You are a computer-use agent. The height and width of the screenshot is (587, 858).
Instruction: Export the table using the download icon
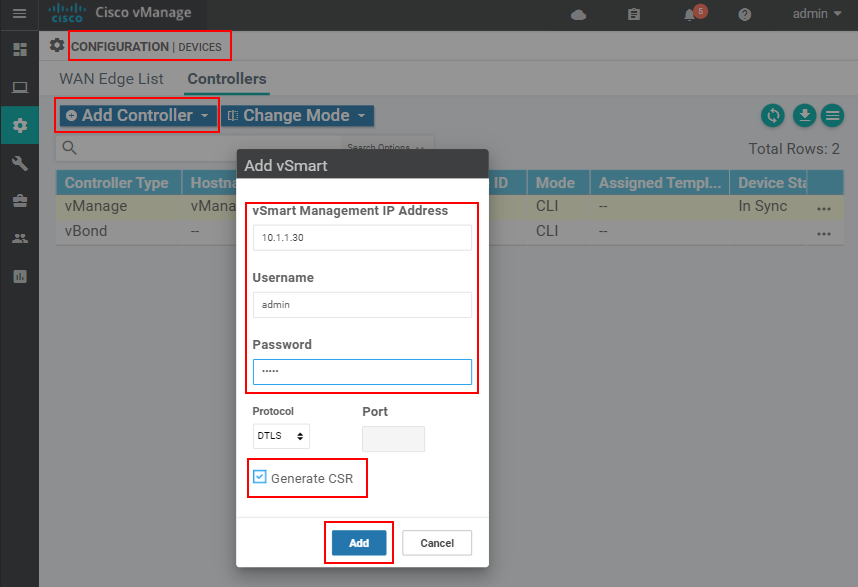(804, 116)
